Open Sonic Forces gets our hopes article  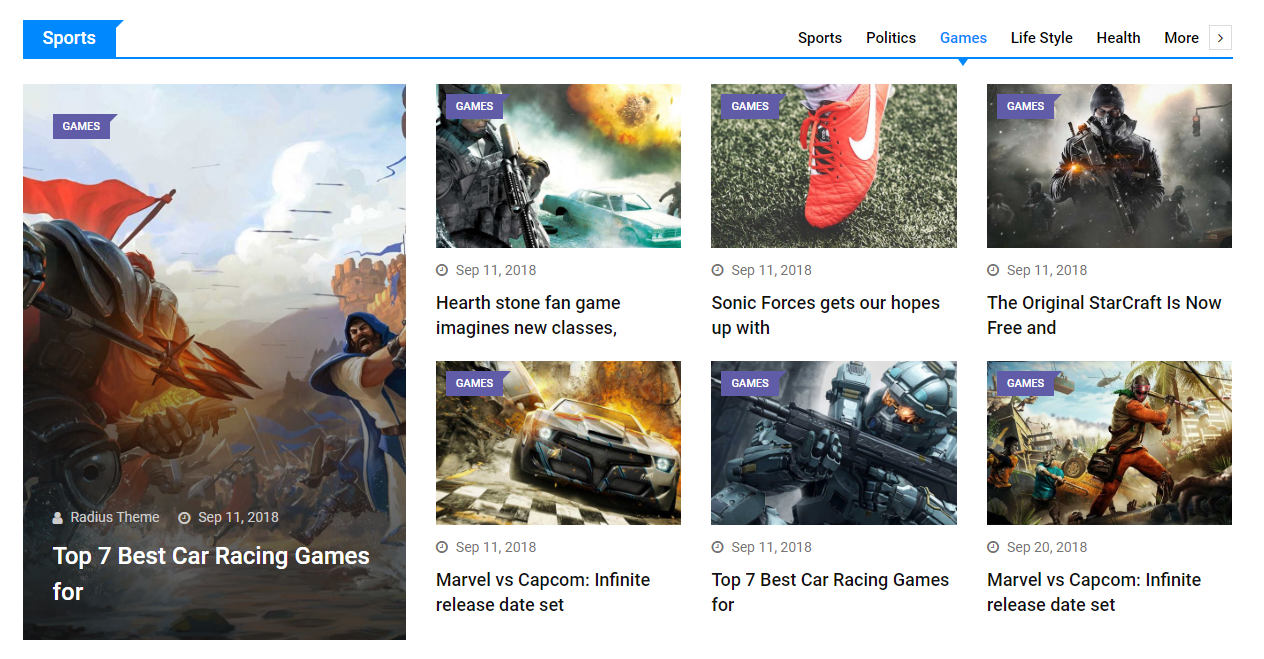(x=826, y=315)
